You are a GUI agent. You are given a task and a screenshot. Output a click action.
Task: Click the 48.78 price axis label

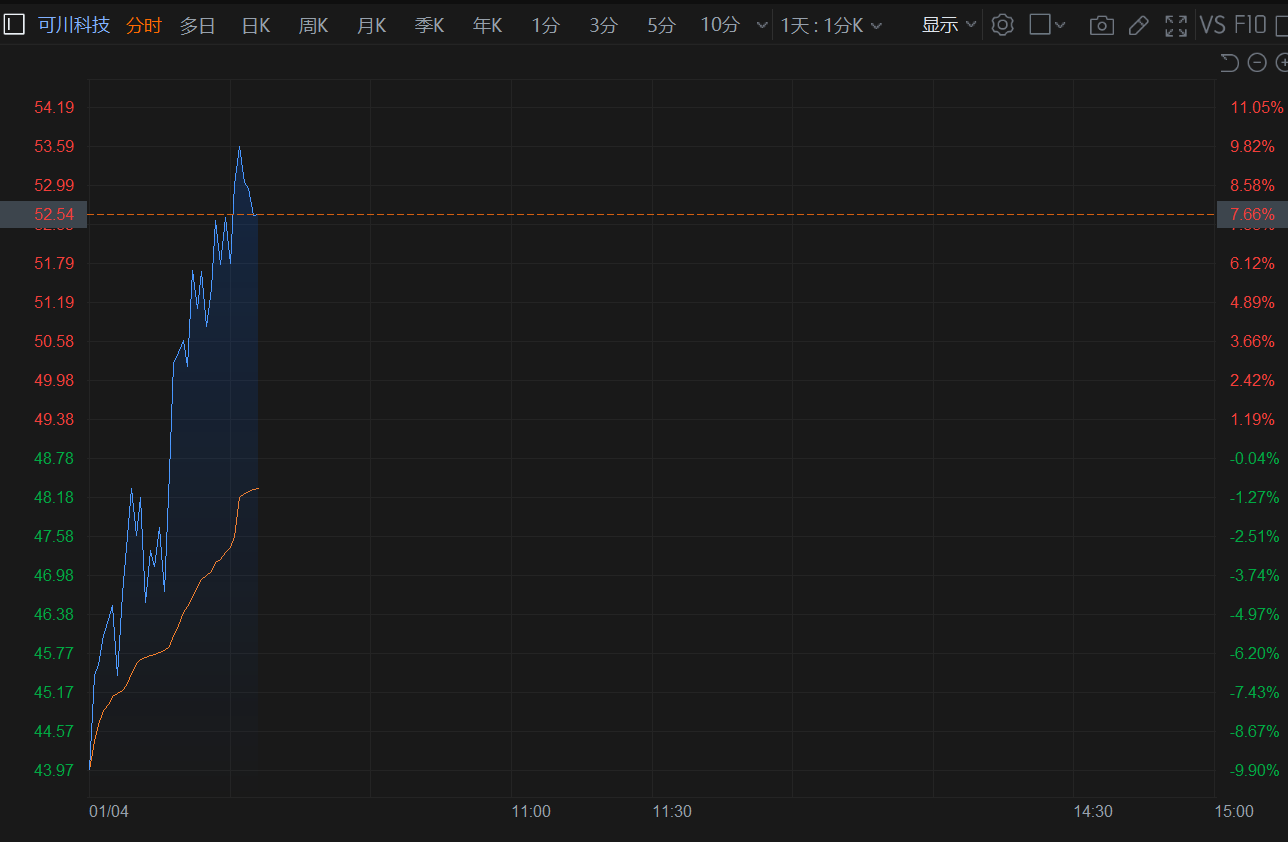(54, 458)
